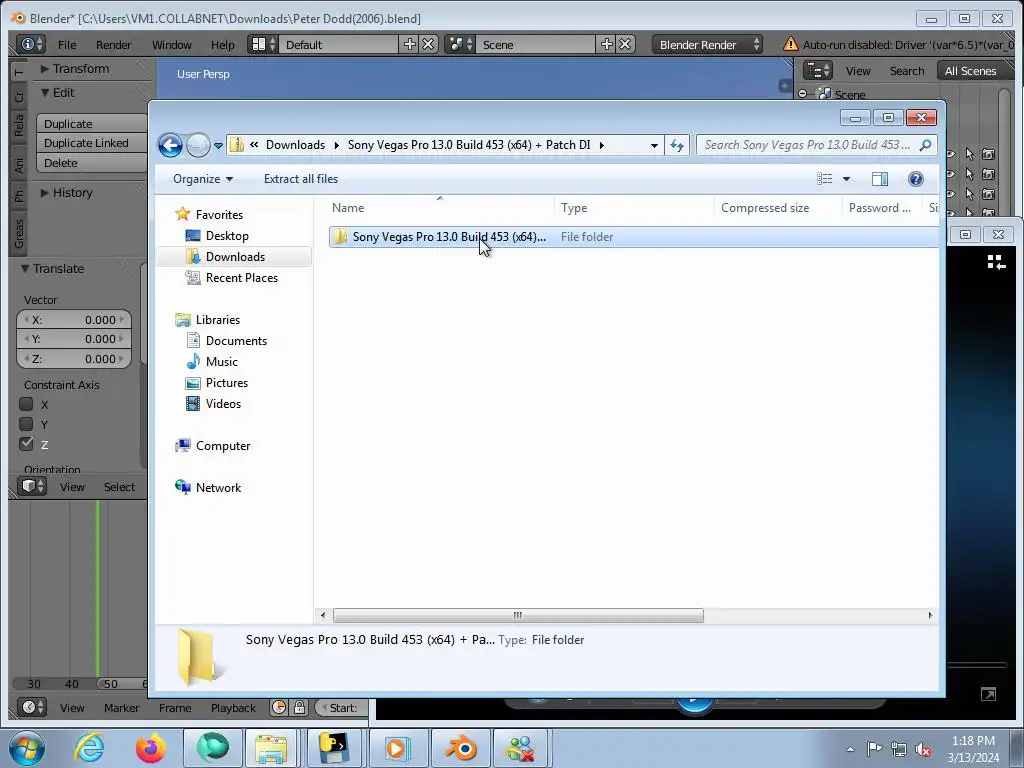Adjust the X vector value field
The width and height of the screenshot is (1024, 768).
74,320
